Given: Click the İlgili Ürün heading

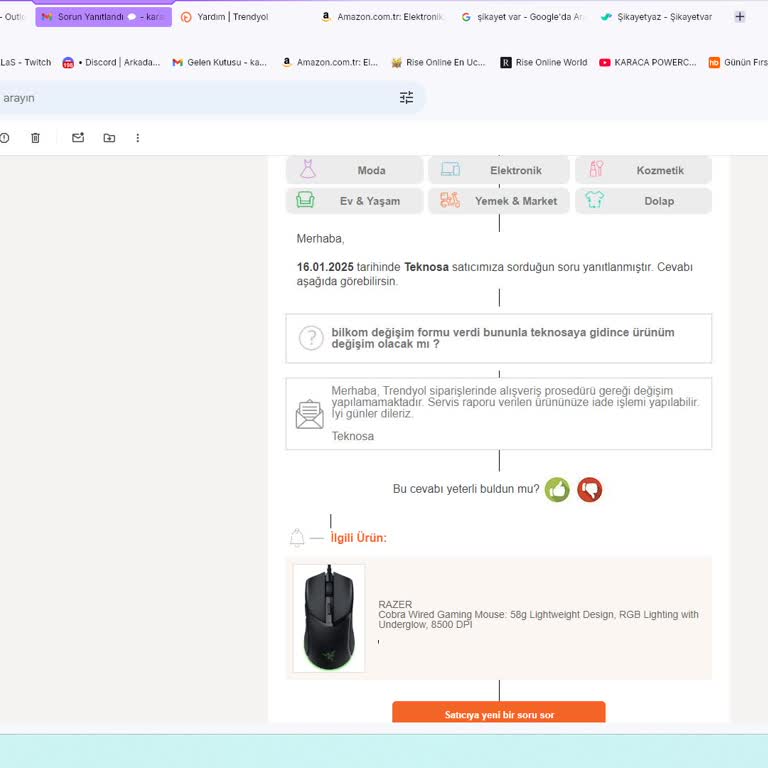Looking at the screenshot, I should click(x=359, y=538).
